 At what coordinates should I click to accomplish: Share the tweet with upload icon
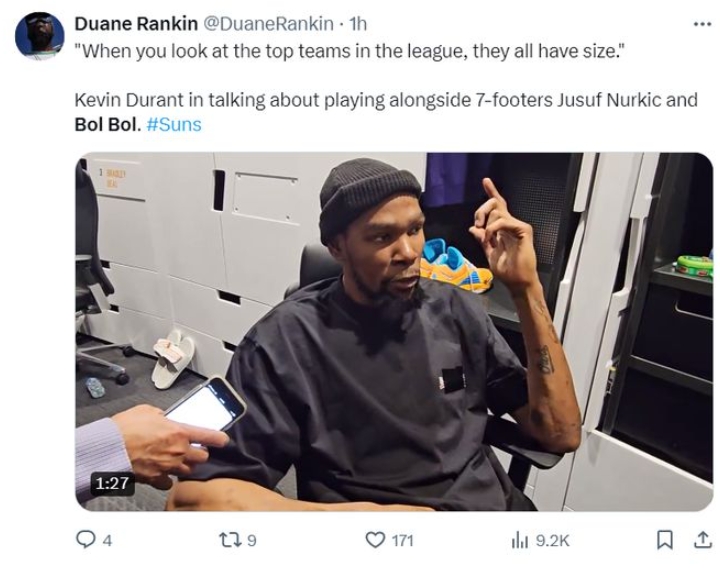coord(702,540)
